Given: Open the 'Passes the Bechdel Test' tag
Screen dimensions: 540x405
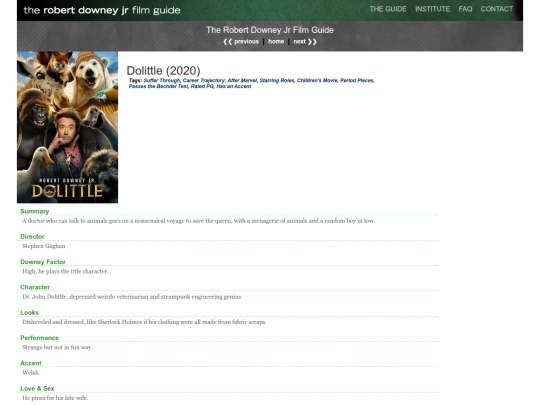Looking at the screenshot, I should (x=158, y=86).
